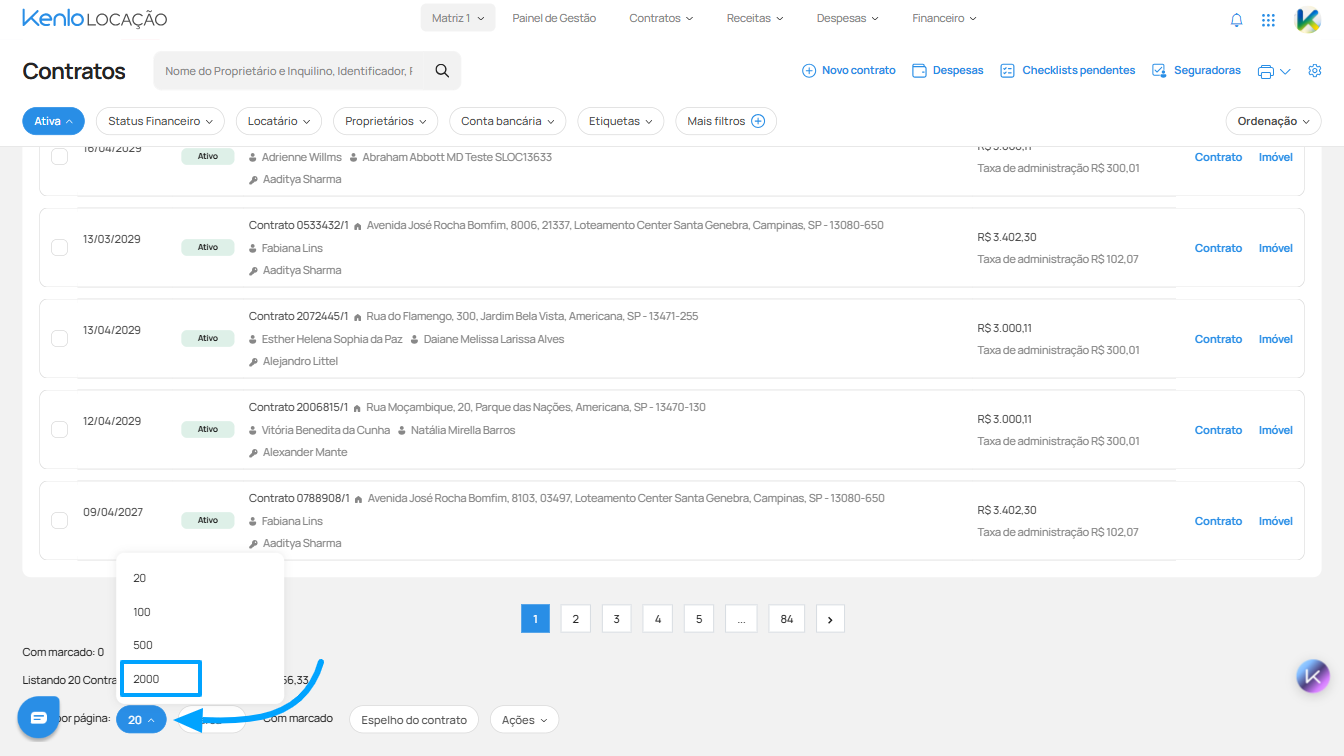Image resolution: width=1344 pixels, height=756 pixels.
Task: Open the Ordenação dropdown
Action: [x=1273, y=121]
